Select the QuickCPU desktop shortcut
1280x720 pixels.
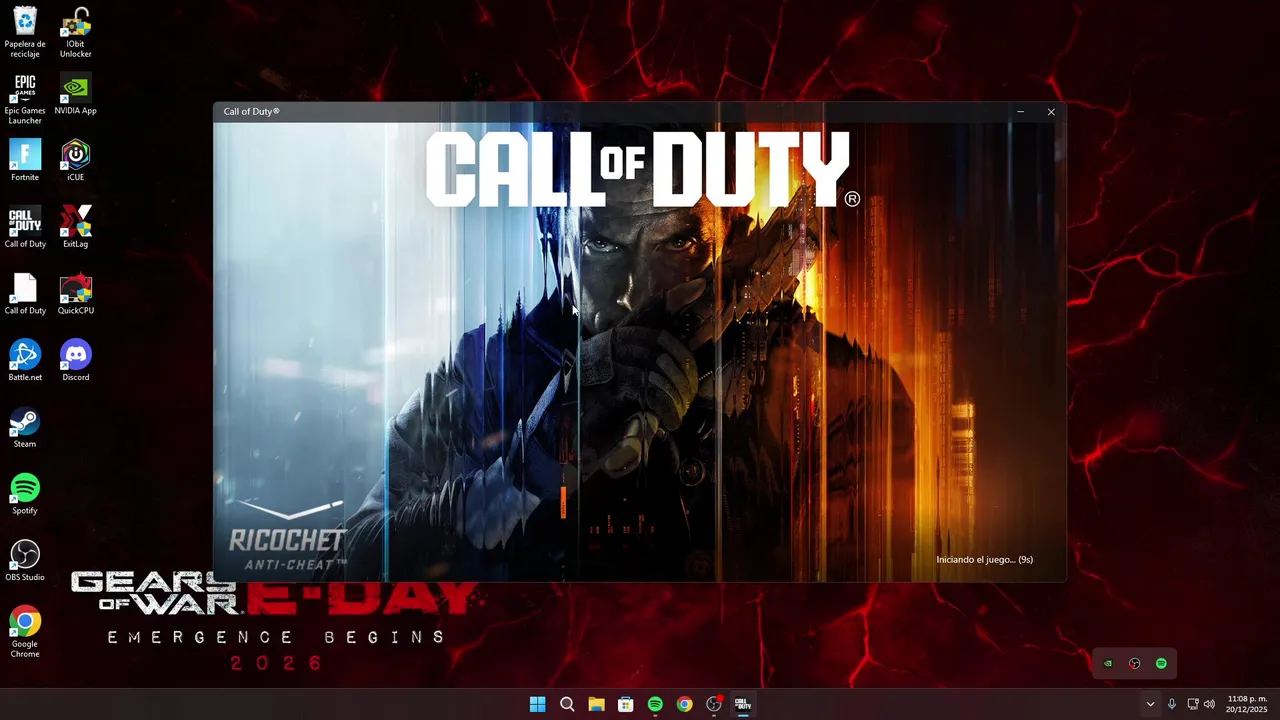coord(76,293)
